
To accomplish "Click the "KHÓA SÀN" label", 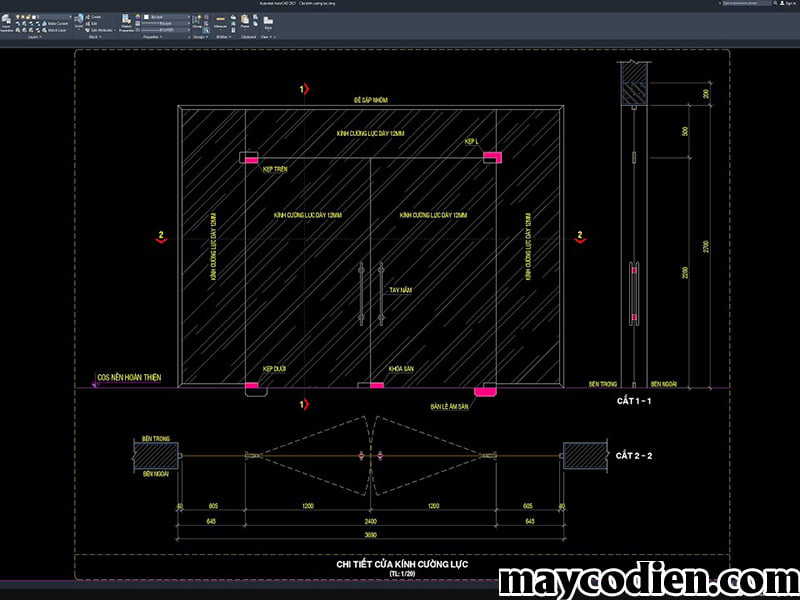I will (401, 369).
